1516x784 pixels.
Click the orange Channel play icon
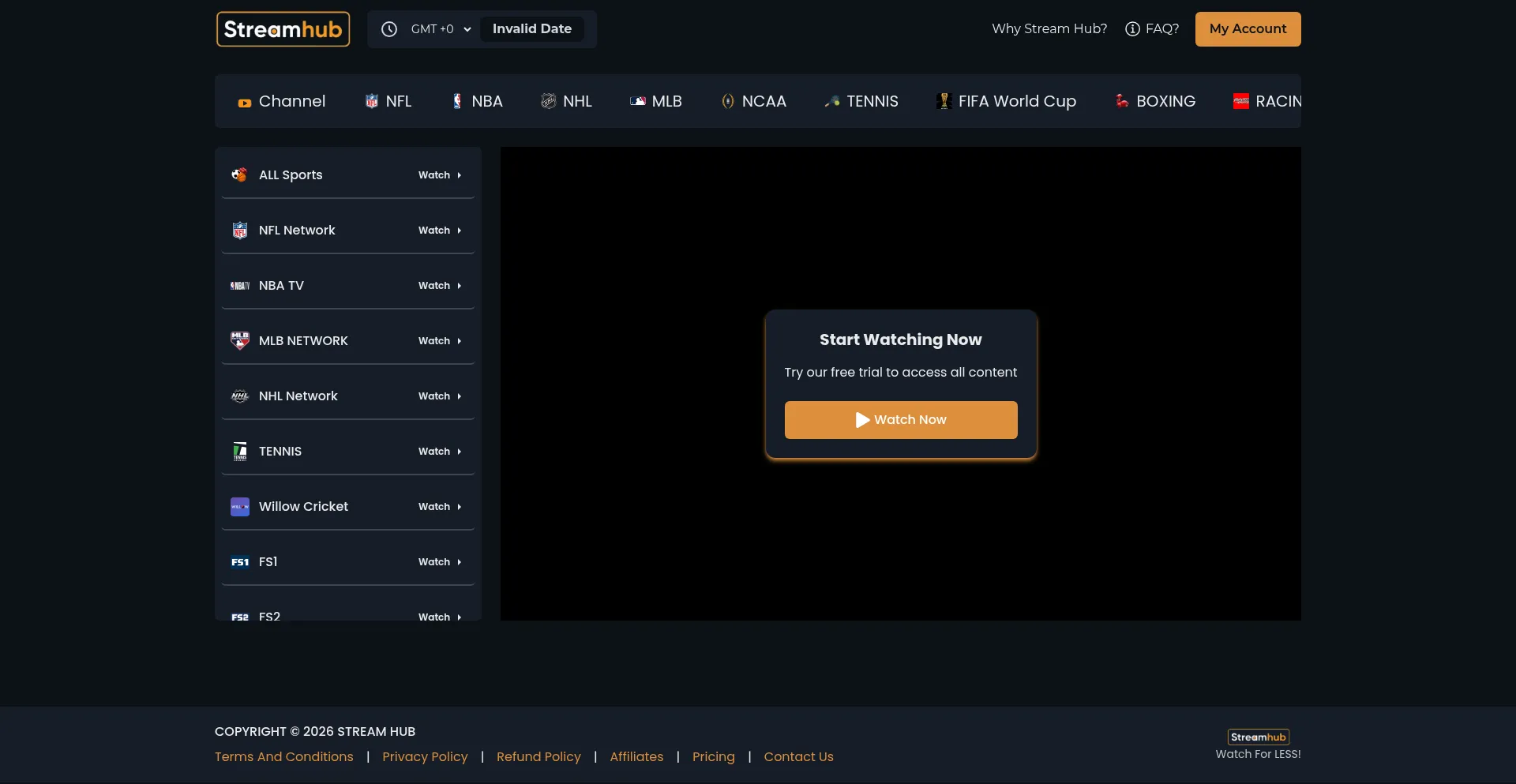[x=245, y=102]
